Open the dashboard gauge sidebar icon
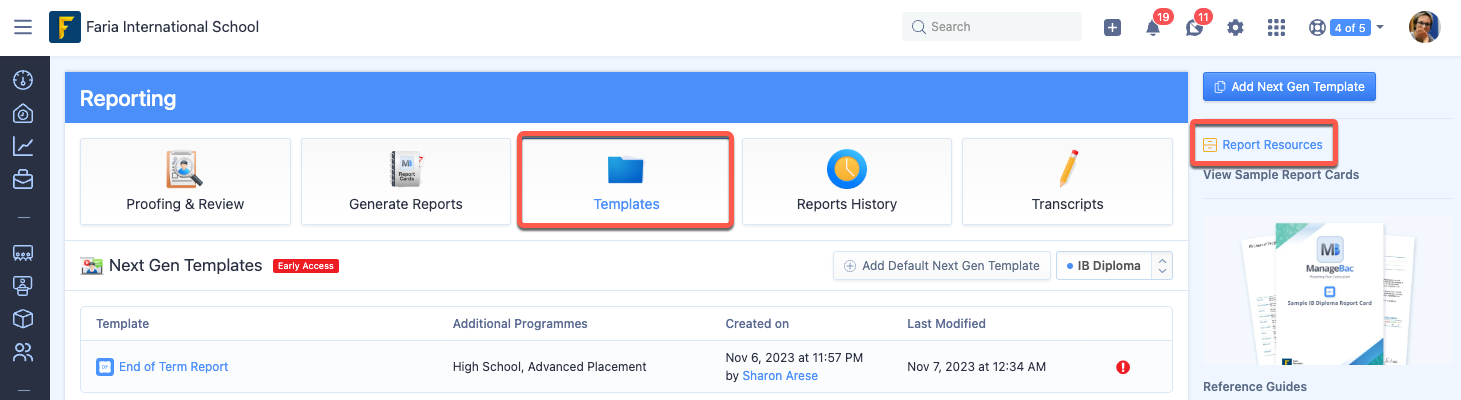Screen dimensions: 1461x400 point(23,79)
